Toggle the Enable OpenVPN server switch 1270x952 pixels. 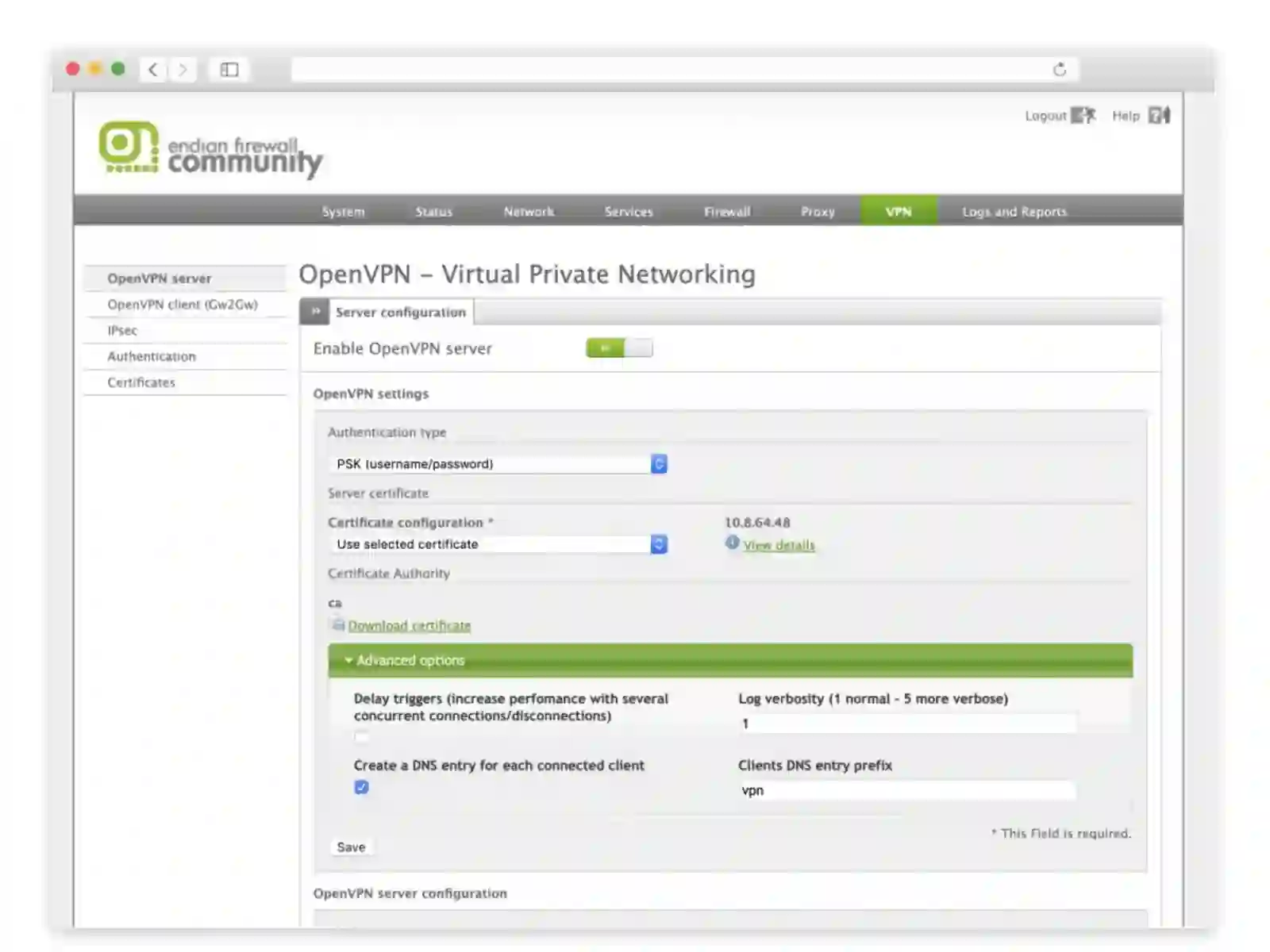click(619, 348)
